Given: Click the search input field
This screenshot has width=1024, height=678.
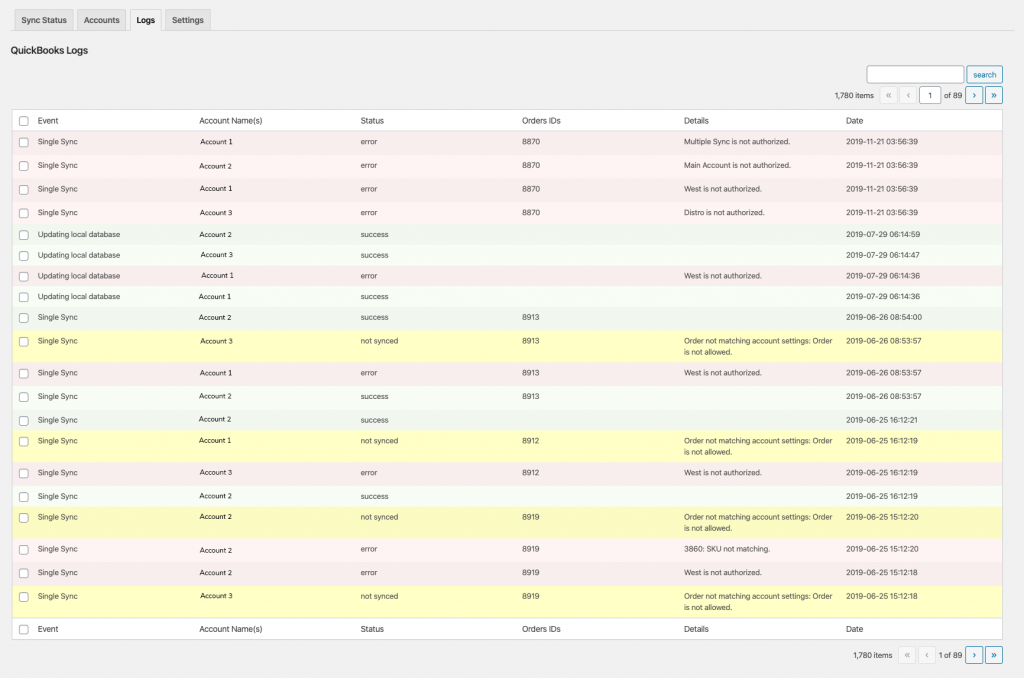Looking at the screenshot, I should point(915,74).
